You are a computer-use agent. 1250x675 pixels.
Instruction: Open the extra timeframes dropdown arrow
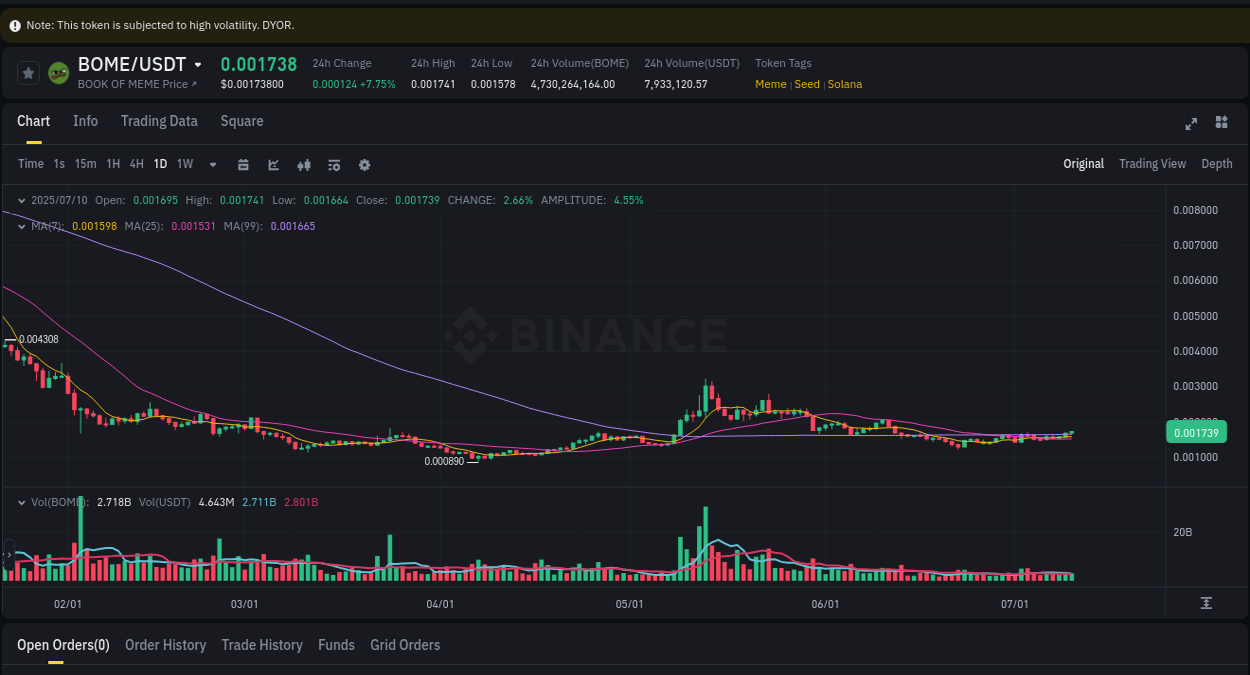pyautogui.click(x=212, y=164)
